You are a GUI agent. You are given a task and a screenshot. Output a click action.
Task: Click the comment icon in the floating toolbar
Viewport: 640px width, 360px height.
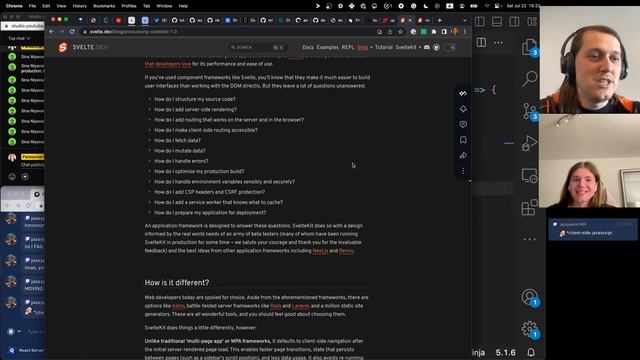coord(463,124)
